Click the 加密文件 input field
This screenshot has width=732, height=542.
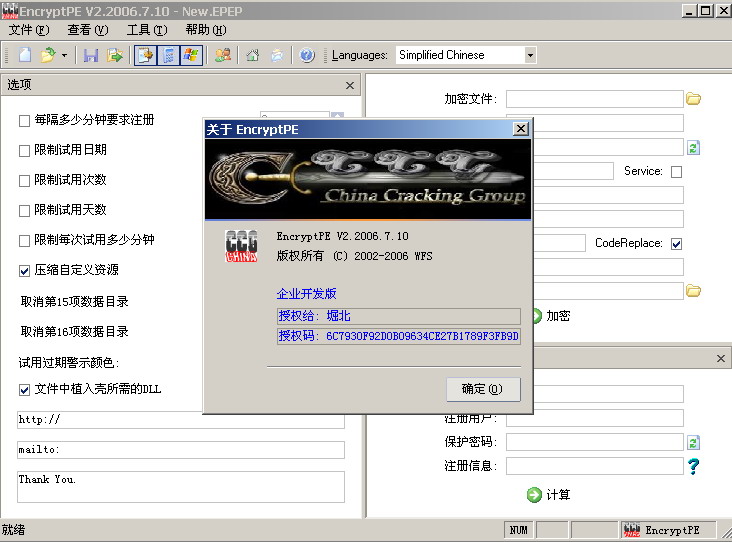(595, 99)
